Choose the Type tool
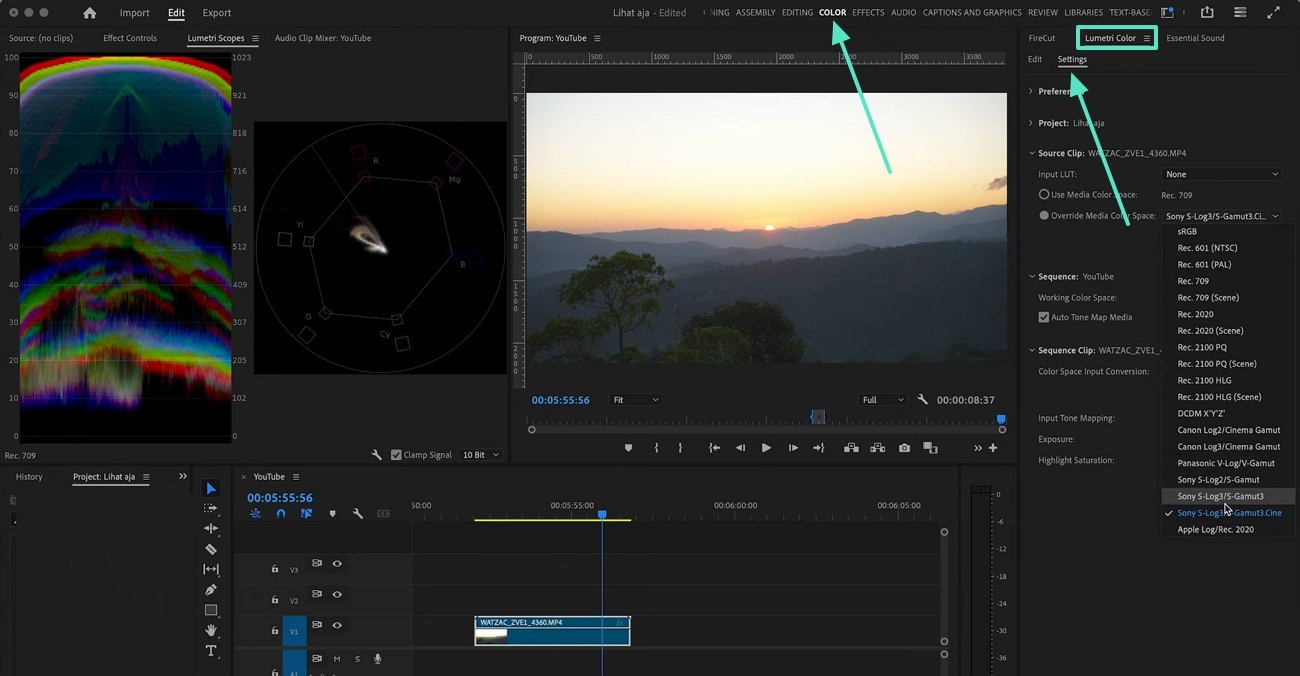 click(x=211, y=651)
